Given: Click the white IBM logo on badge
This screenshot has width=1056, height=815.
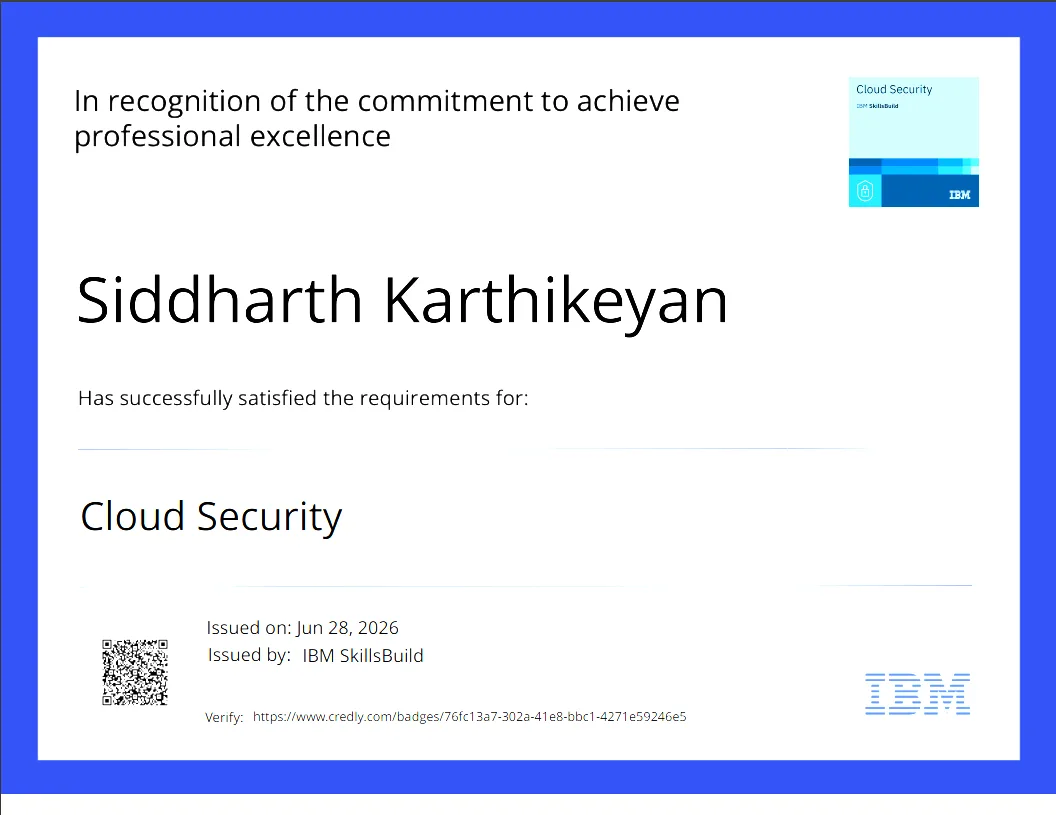Looking at the screenshot, I should (960, 195).
